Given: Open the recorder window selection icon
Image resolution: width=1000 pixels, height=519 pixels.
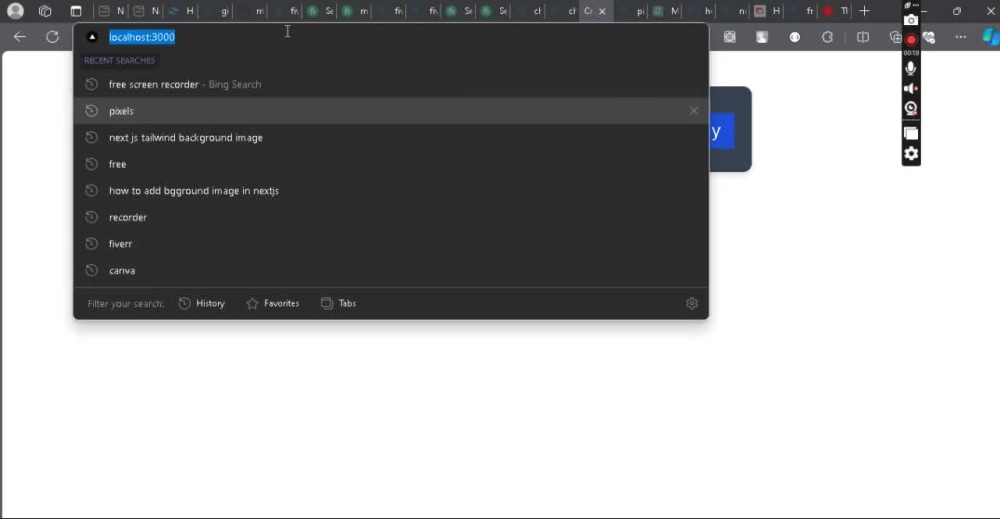Looking at the screenshot, I should tap(911, 133).
